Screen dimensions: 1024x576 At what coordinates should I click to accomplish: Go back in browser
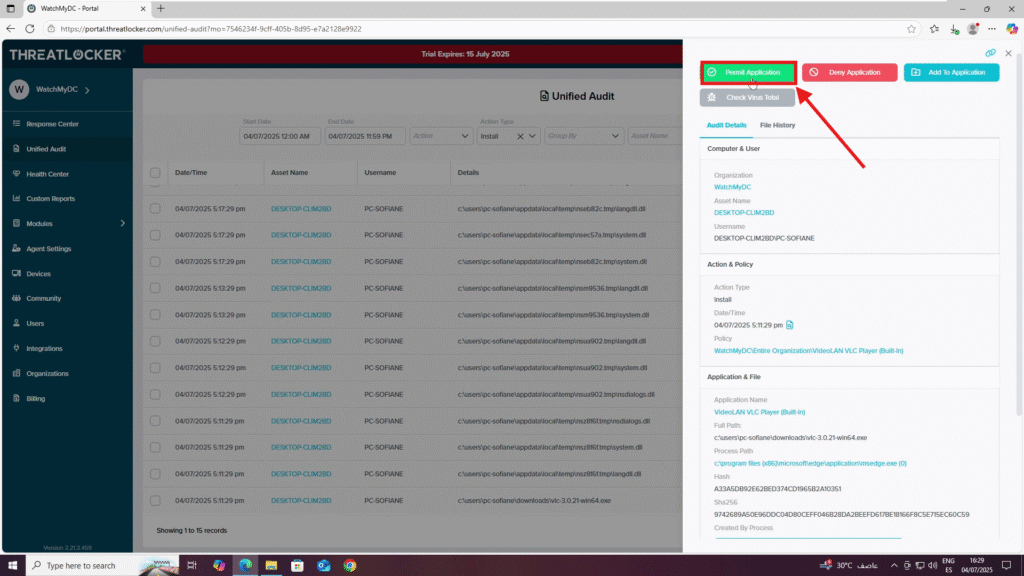[x=10, y=29]
